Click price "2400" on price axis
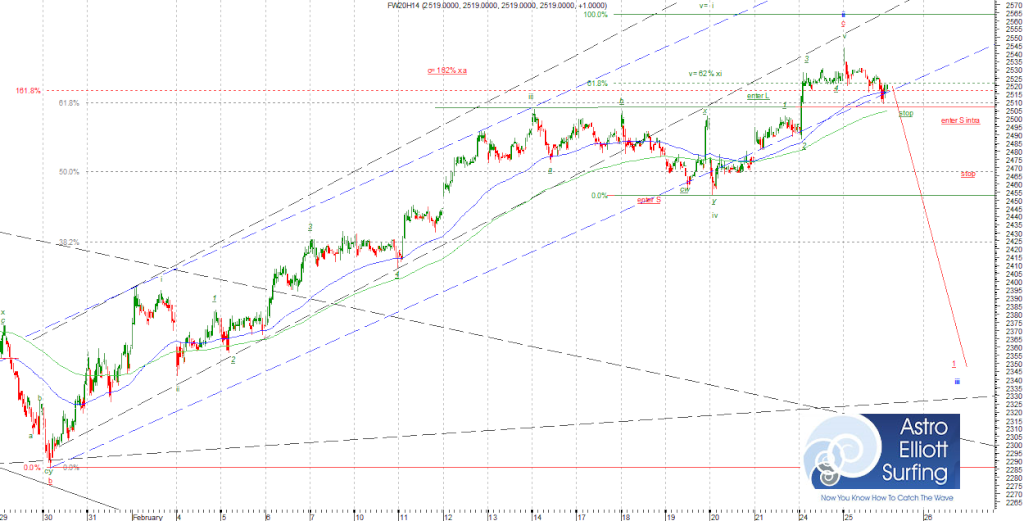This screenshot has height=521, width=1024. [x=1012, y=282]
